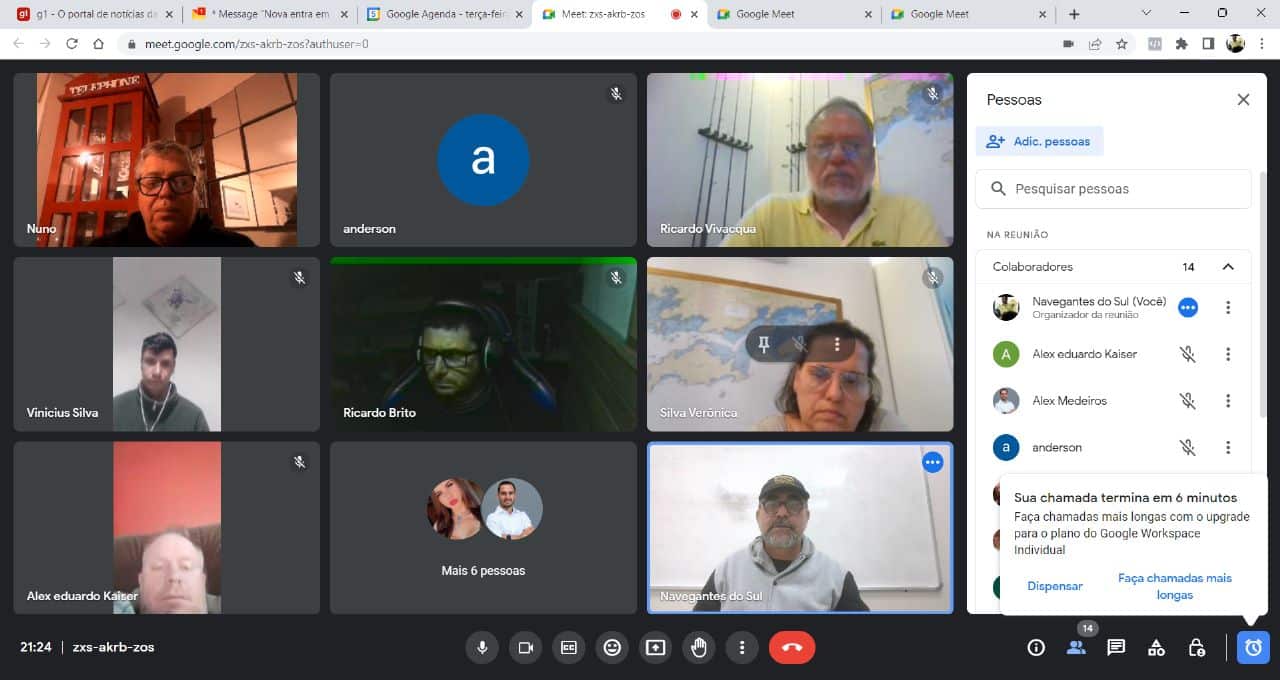Raise hand using the bottom toolbar

coord(699,647)
